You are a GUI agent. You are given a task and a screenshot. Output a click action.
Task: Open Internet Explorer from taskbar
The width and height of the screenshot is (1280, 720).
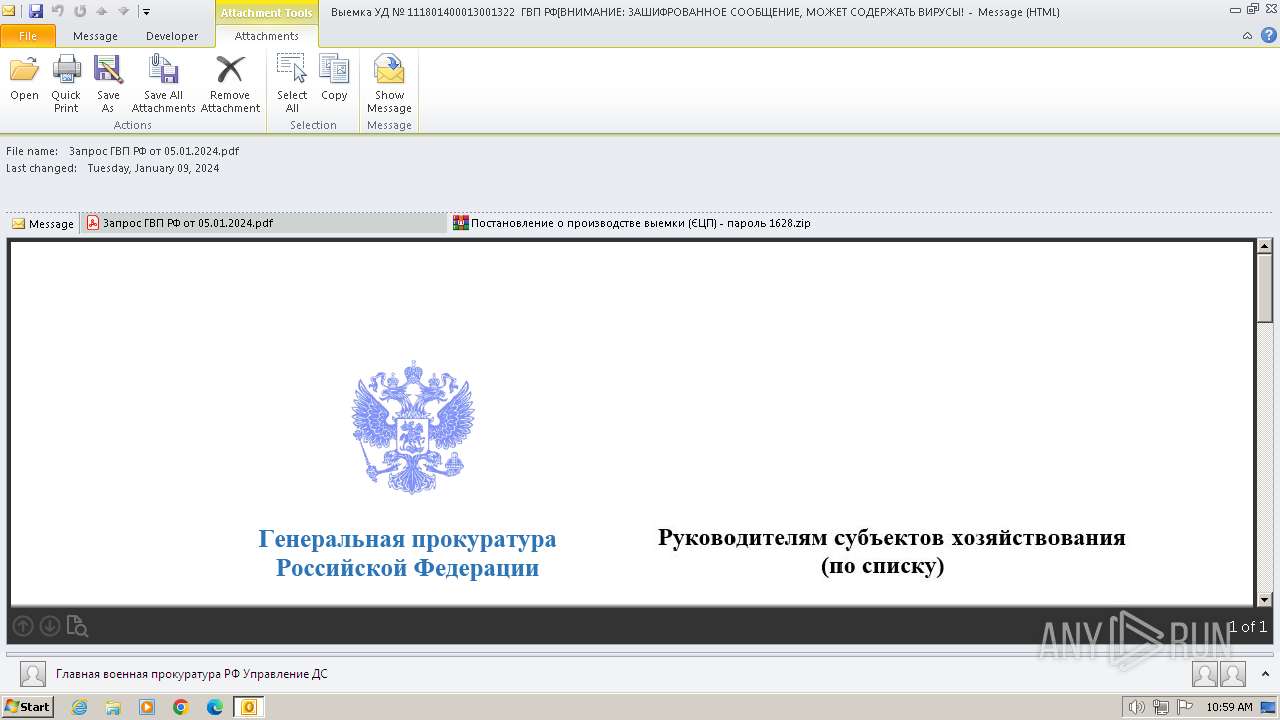[79, 707]
